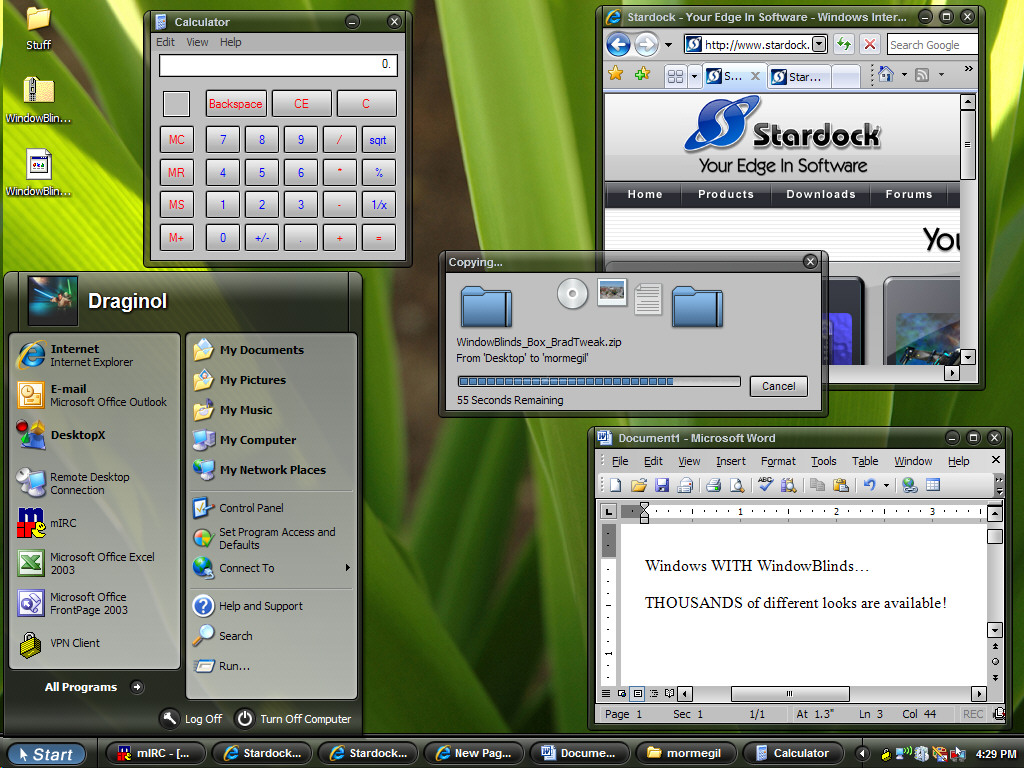Expand the Undo history dropdown arrow
The width and height of the screenshot is (1024, 768).
click(x=886, y=486)
